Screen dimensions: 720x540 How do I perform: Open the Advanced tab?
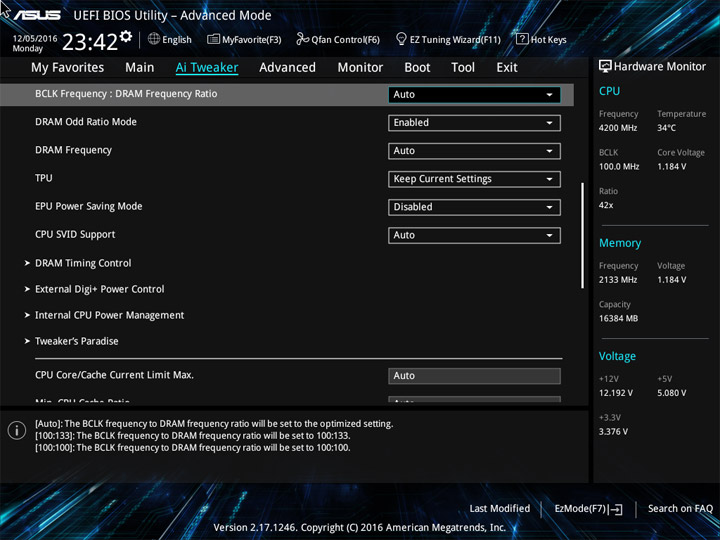coord(287,68)
